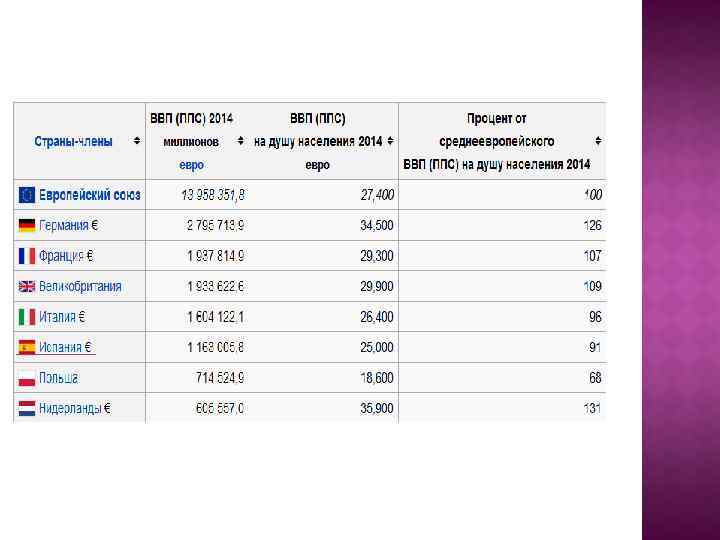Viewport: 720px width, 540px height.
Task: Click the Italian flag icon
Action: [26, 317]
